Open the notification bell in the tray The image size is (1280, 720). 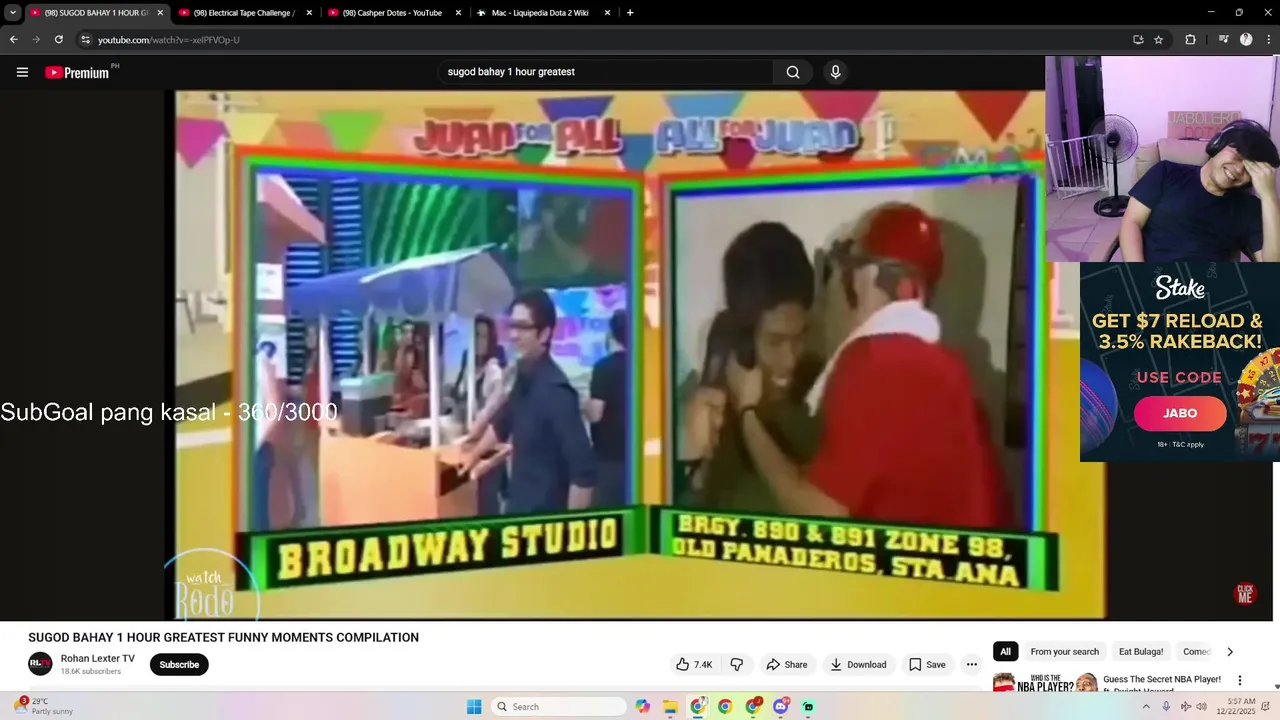(x=1266, y=707)
